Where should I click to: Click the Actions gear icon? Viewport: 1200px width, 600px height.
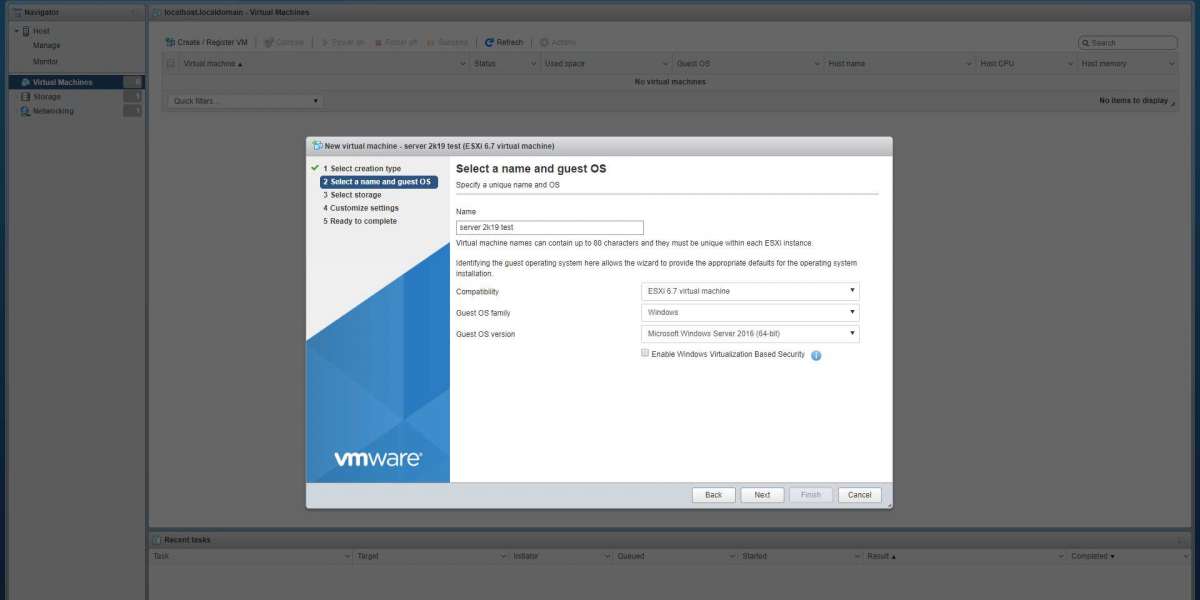click(x=544, y=42)
